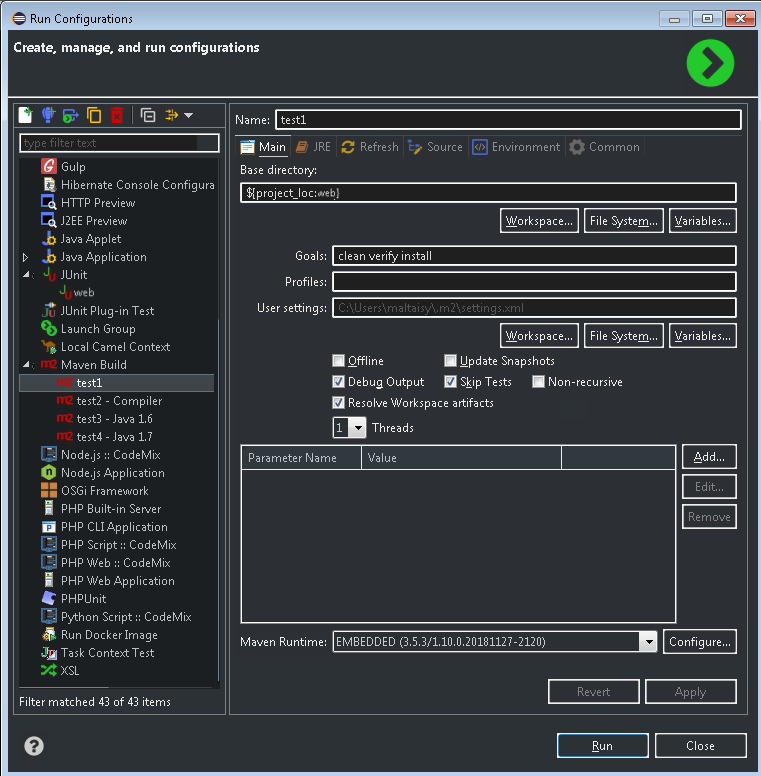Select the test2 - Compiler configuration
Screen dimensions: 761x776
pos(119,401)
